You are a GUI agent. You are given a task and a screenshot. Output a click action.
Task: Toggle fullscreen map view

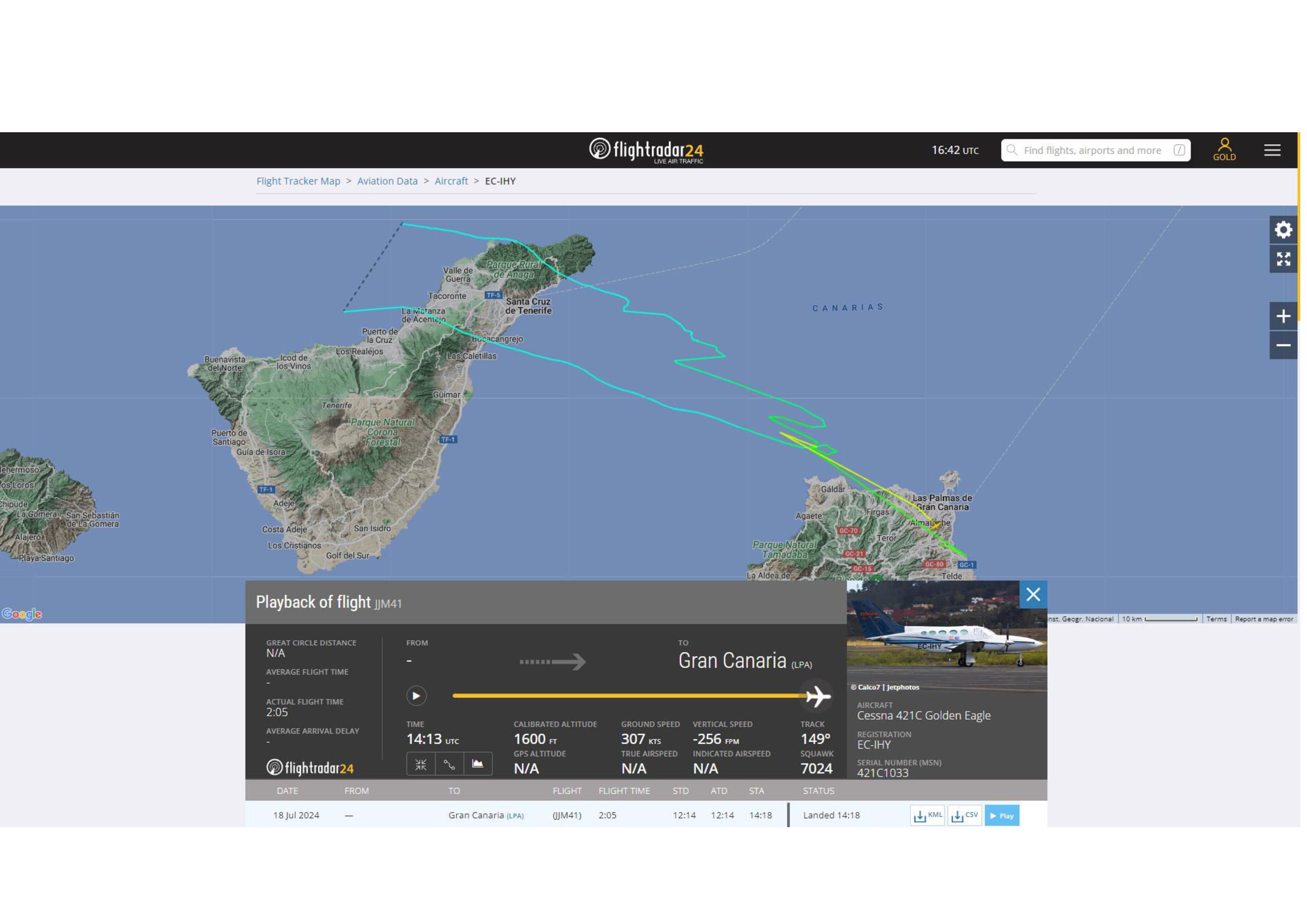(1283, 260)
